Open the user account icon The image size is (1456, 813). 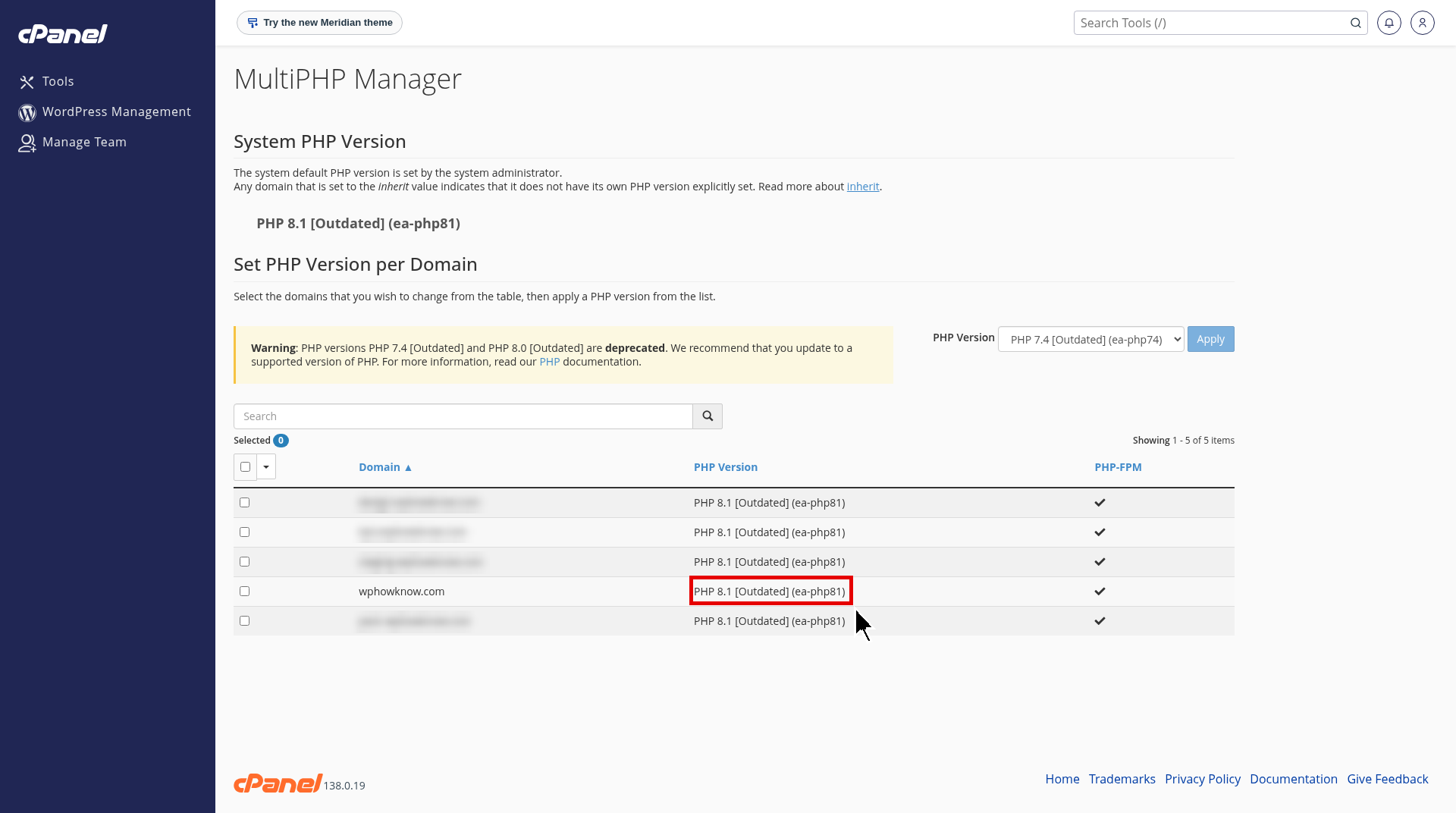click(1423, 23)
